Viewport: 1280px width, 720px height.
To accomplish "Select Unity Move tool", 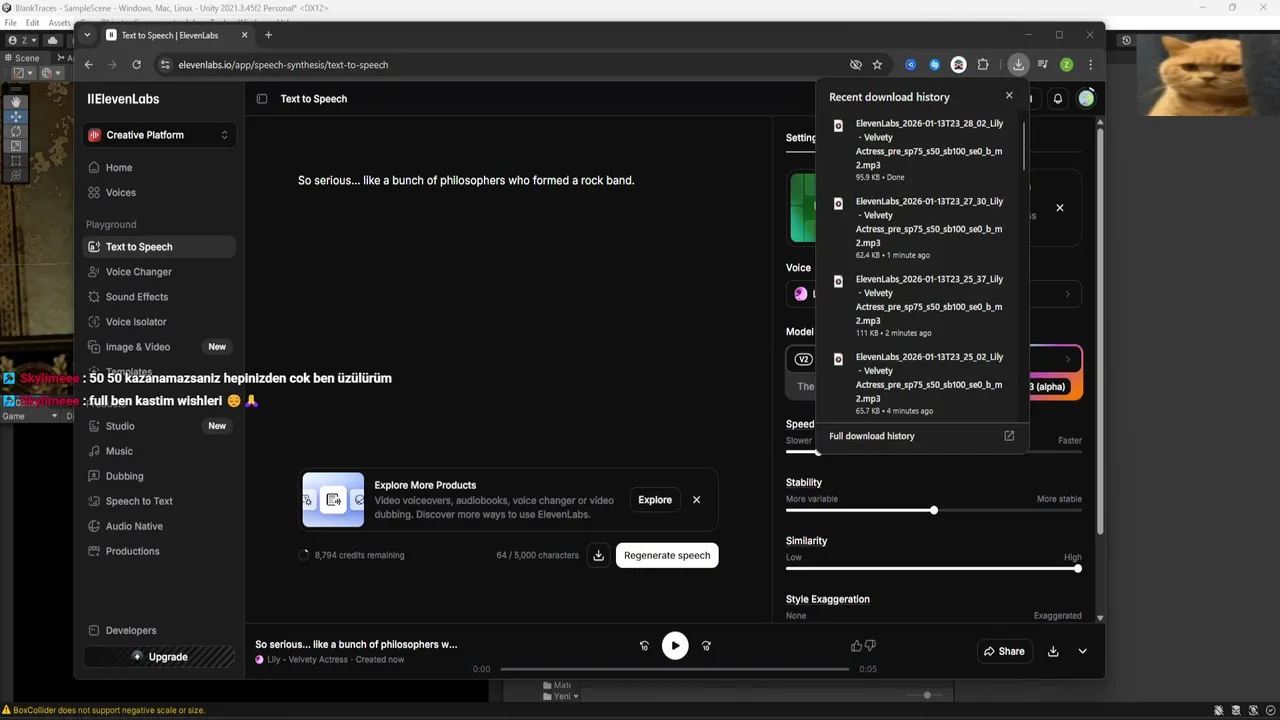I will click(x=16, y=117).
